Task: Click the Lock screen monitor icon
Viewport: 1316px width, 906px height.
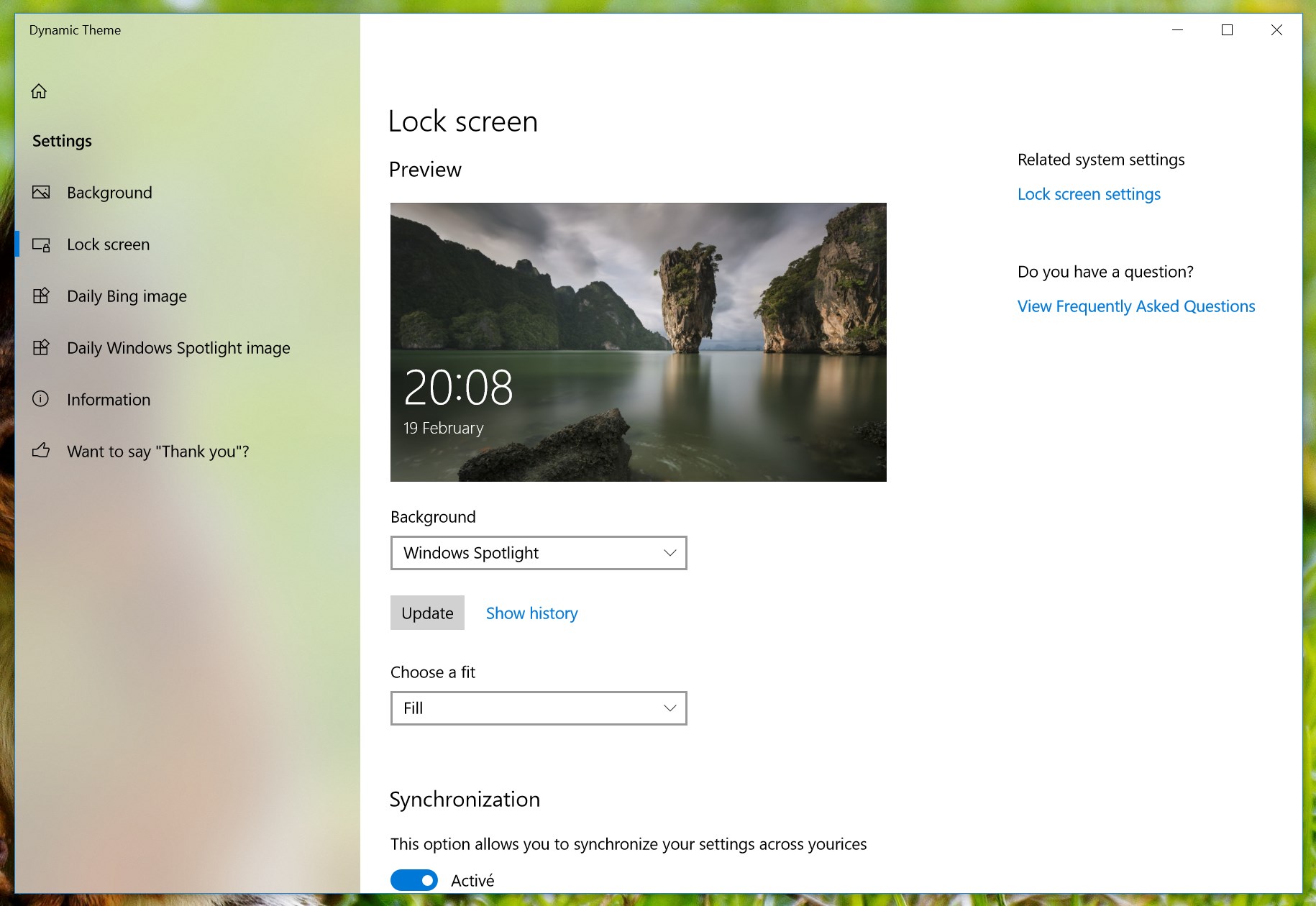Action: click(x=41, y=244)
